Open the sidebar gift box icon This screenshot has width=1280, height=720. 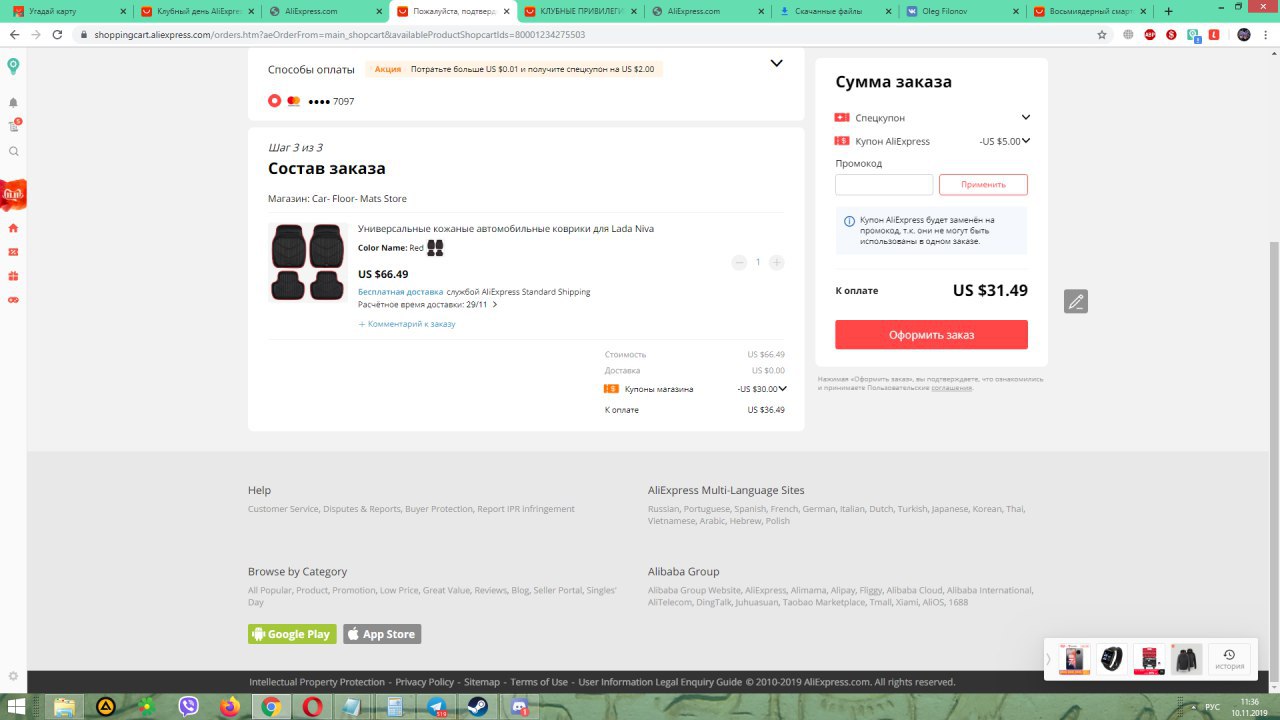(x=13, y=276)
